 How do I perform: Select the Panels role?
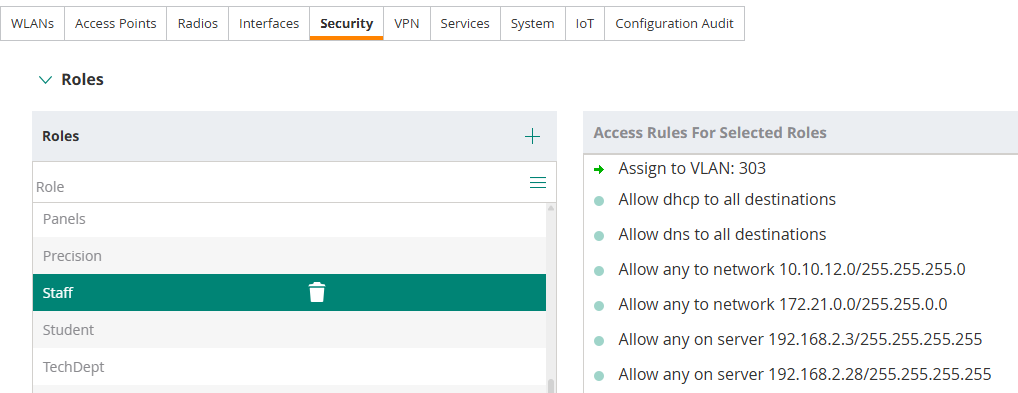(x=290, y=219)
